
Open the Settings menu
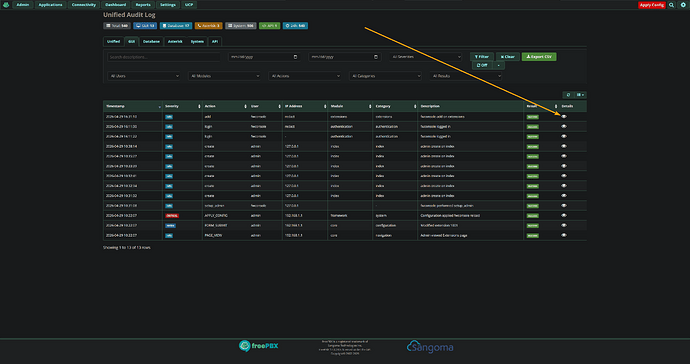click(168, 5)
